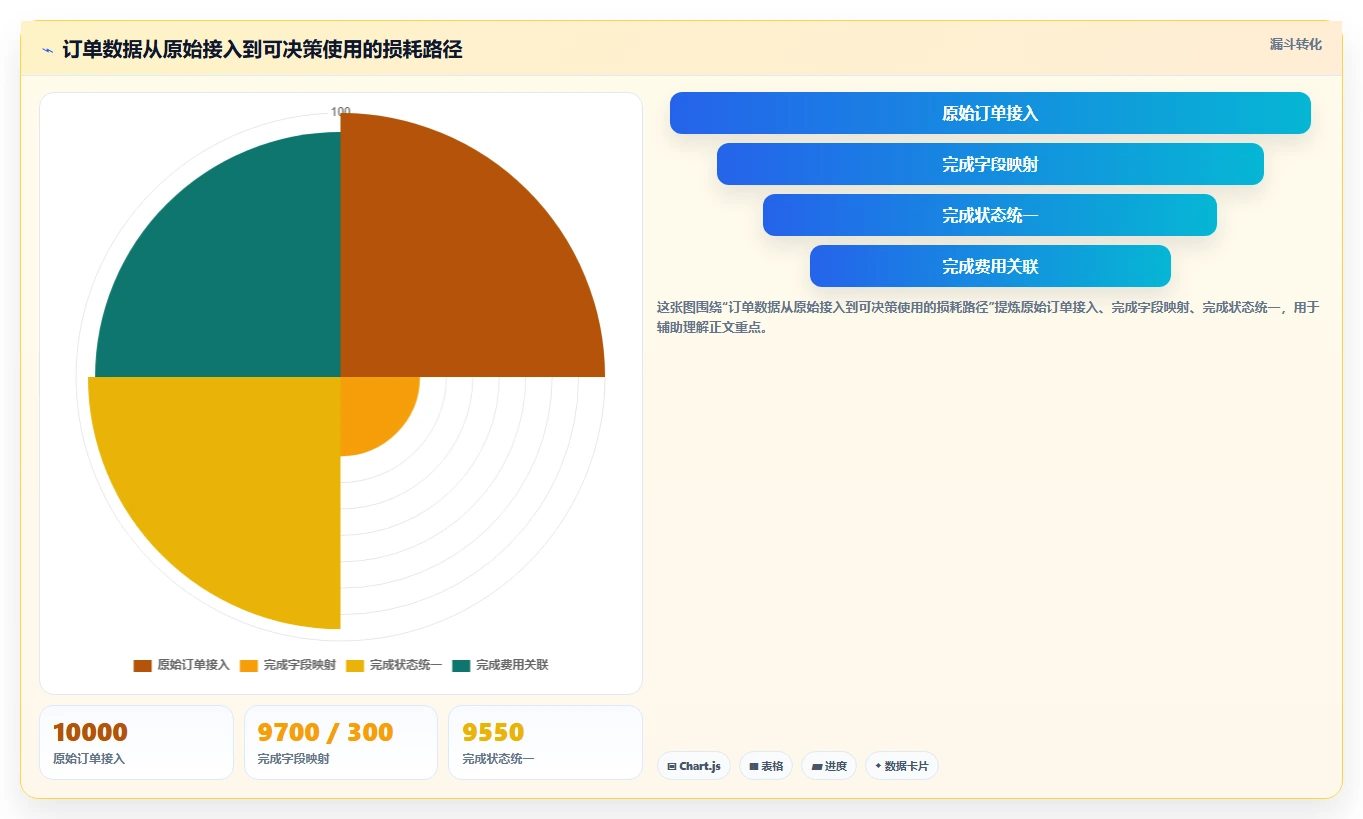The image size is (1363, 819).
Task: Open the 10000 原始订单接入 data card
Action: [136, 742]
